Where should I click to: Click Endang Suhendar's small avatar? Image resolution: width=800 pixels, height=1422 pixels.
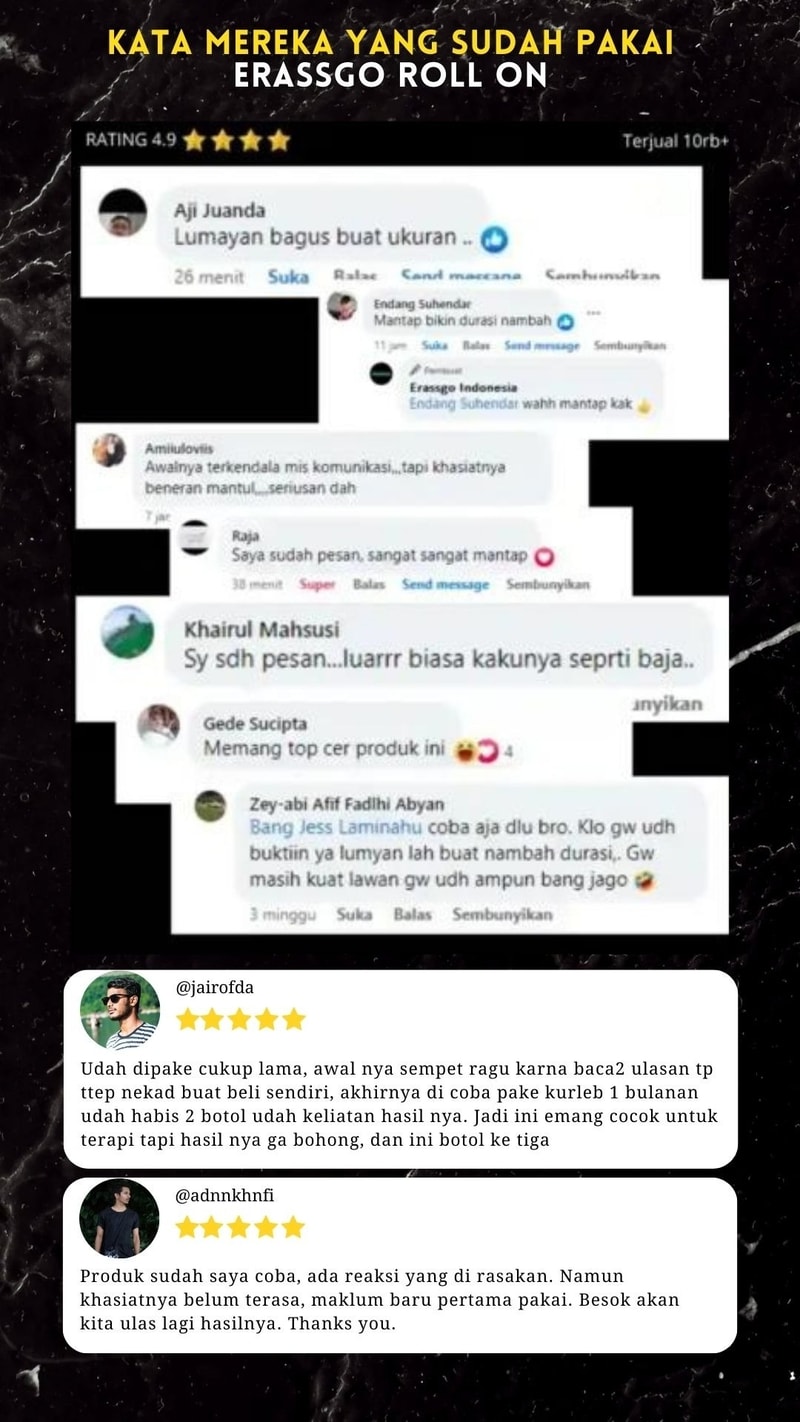[x=342, y=306]
